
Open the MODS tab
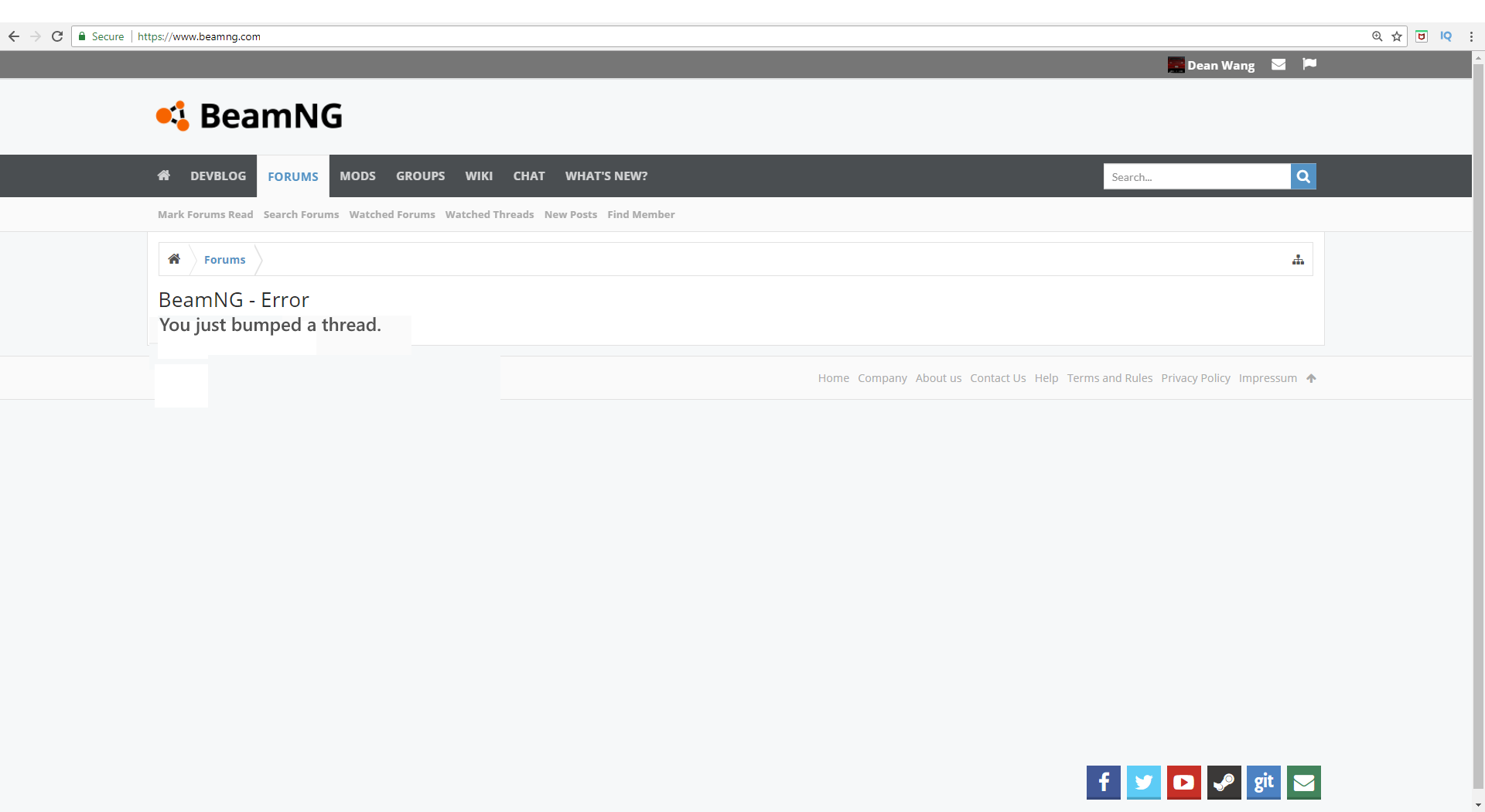[357, 176]
